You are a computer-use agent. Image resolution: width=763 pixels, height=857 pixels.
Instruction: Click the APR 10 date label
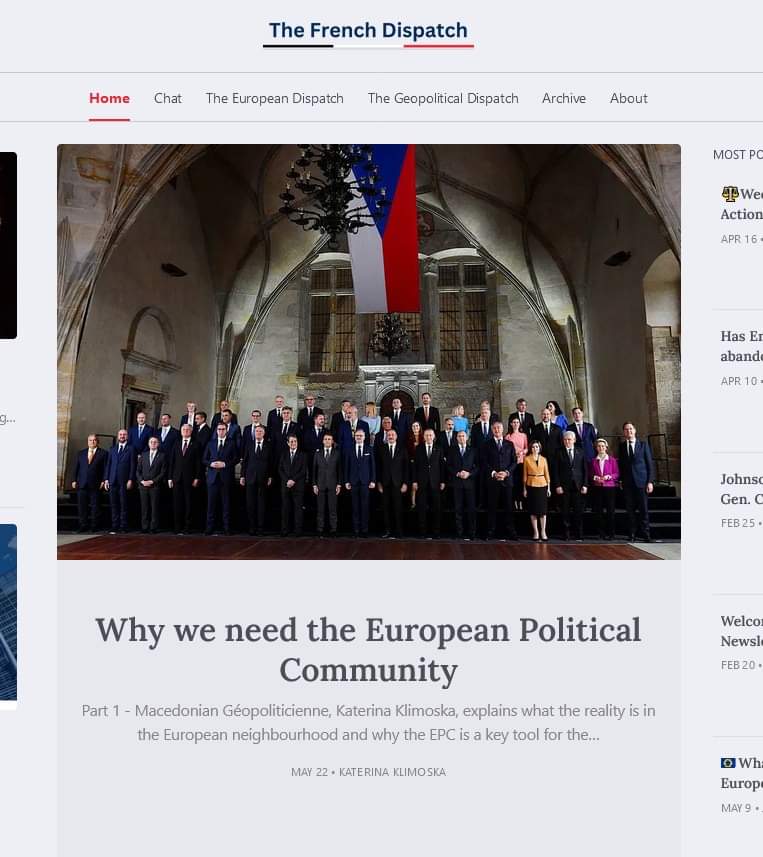pos(739,381)
